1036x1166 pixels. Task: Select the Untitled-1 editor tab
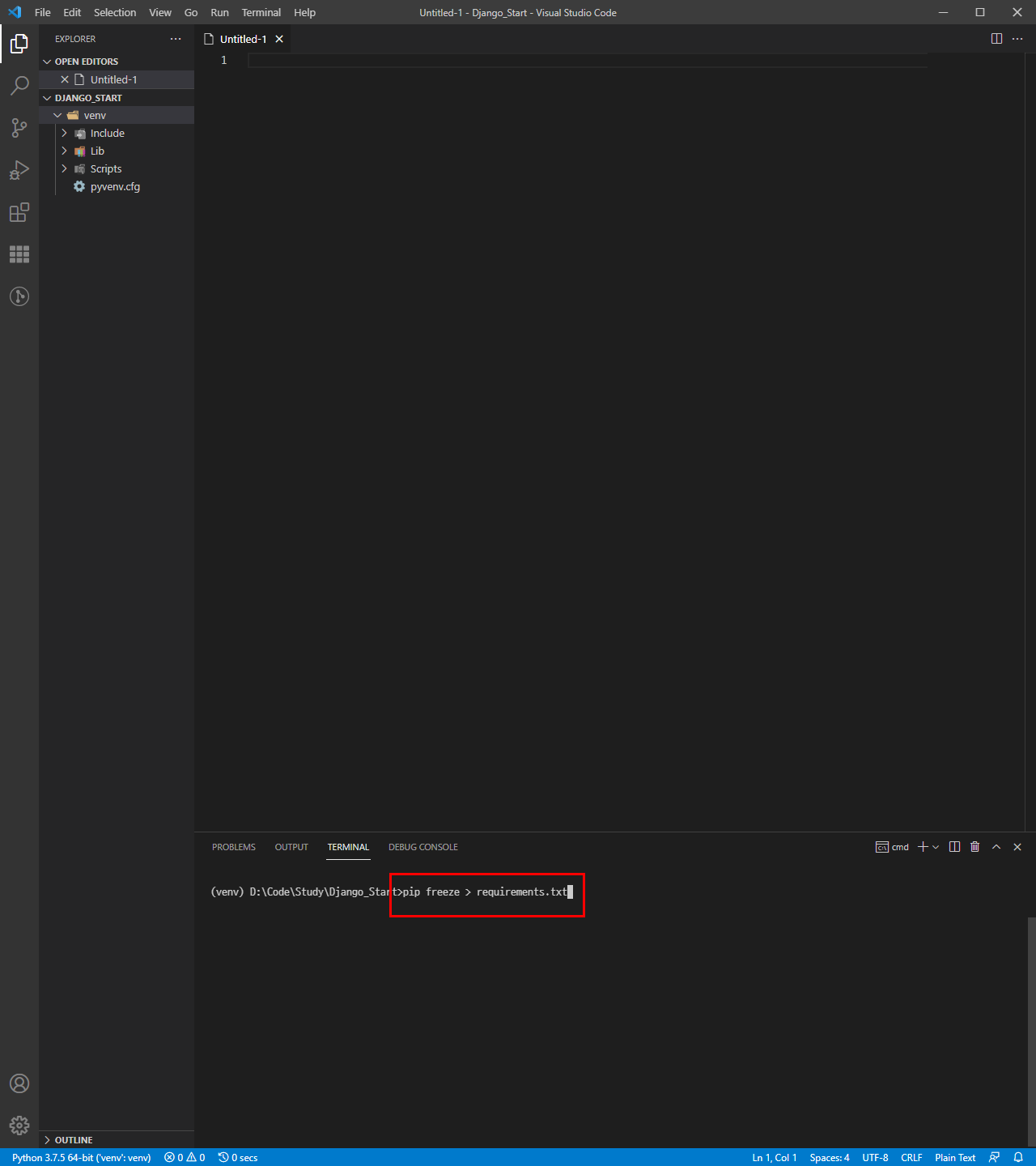coord(243,39)
